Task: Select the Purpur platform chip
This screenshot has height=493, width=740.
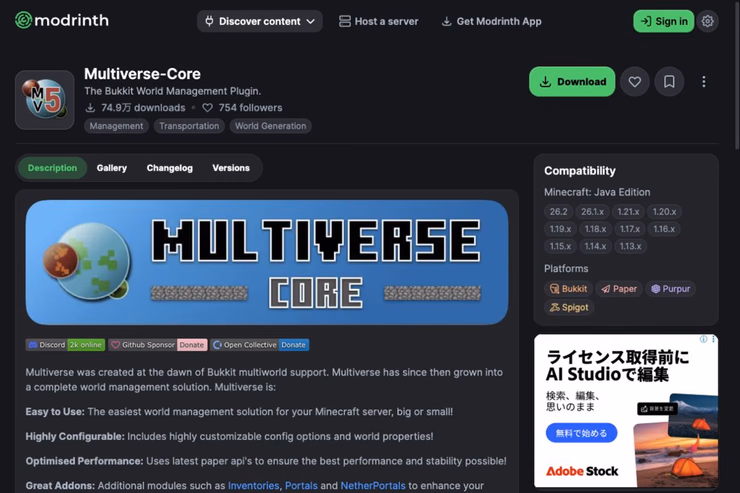Action: pos(670,289)
